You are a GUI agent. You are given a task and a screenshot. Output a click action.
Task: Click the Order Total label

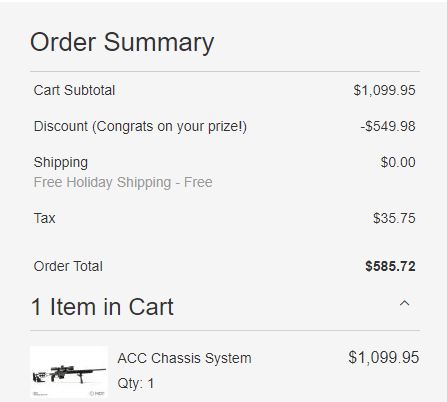tap(68, 266)
